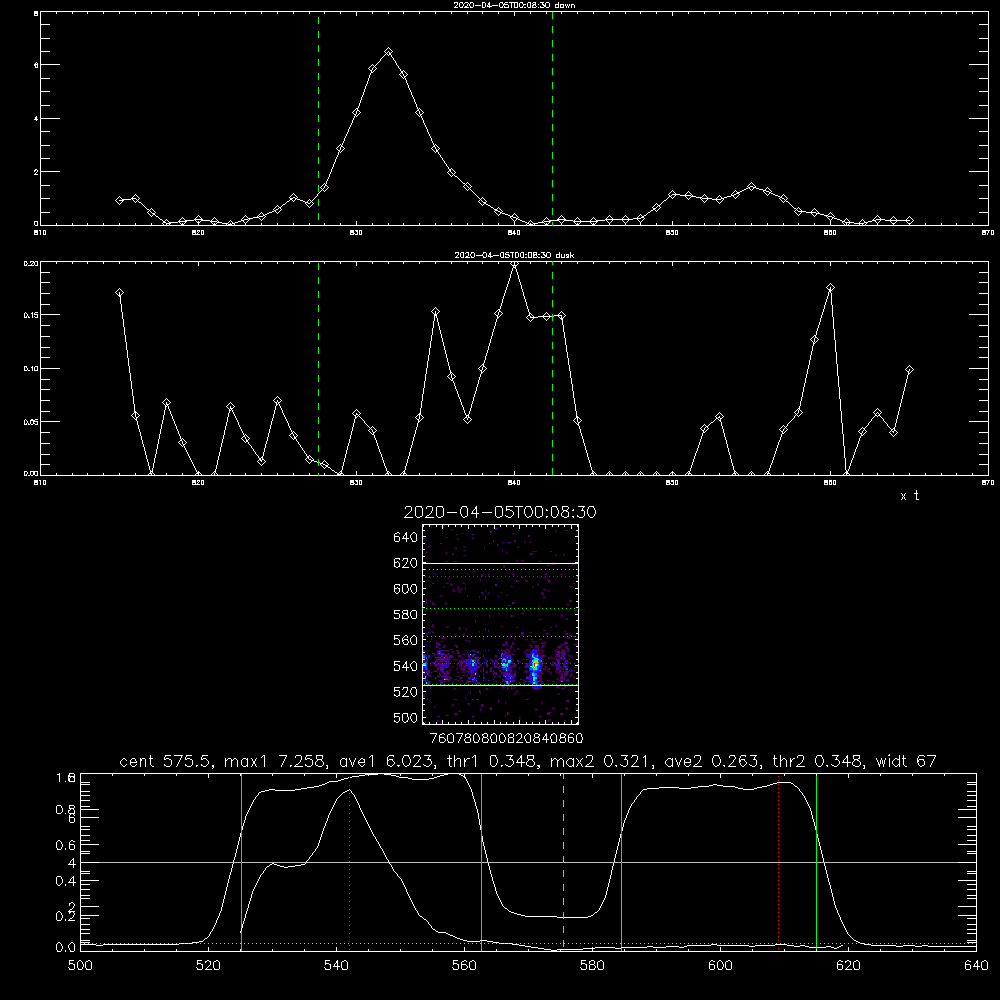Click the 'x t' label below dusk plot
This screenshot has width=1000, height=1000.
pyautogui.click(x=909, y=496)
